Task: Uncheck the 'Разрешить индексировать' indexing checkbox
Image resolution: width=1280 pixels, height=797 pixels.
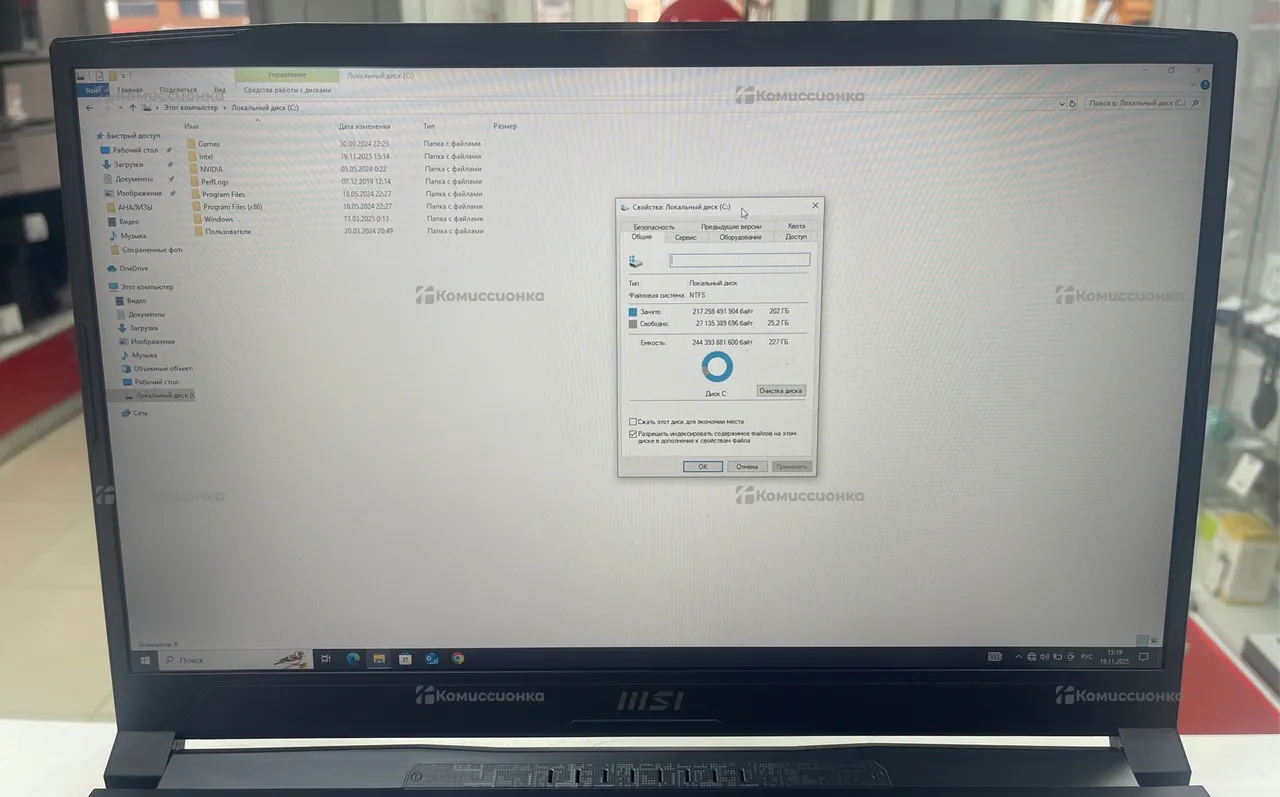Action: (633, 434)
